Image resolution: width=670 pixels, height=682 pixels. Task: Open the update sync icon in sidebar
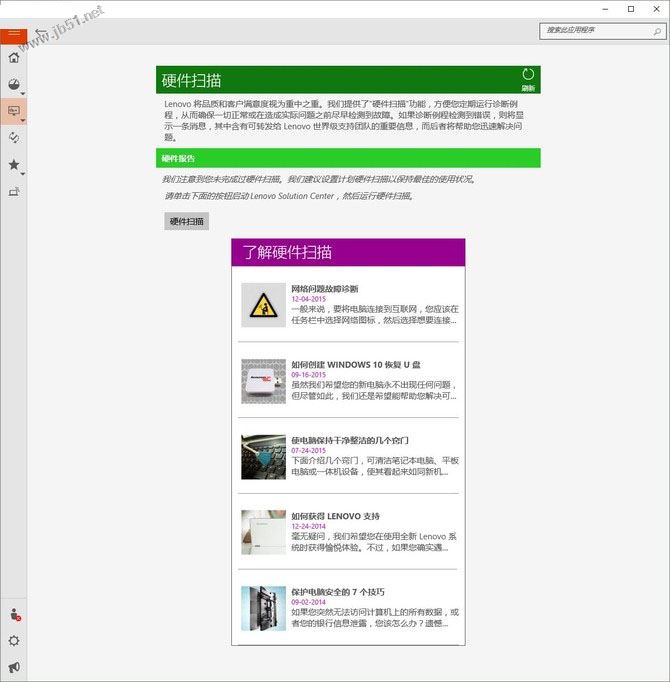(14, 137)
